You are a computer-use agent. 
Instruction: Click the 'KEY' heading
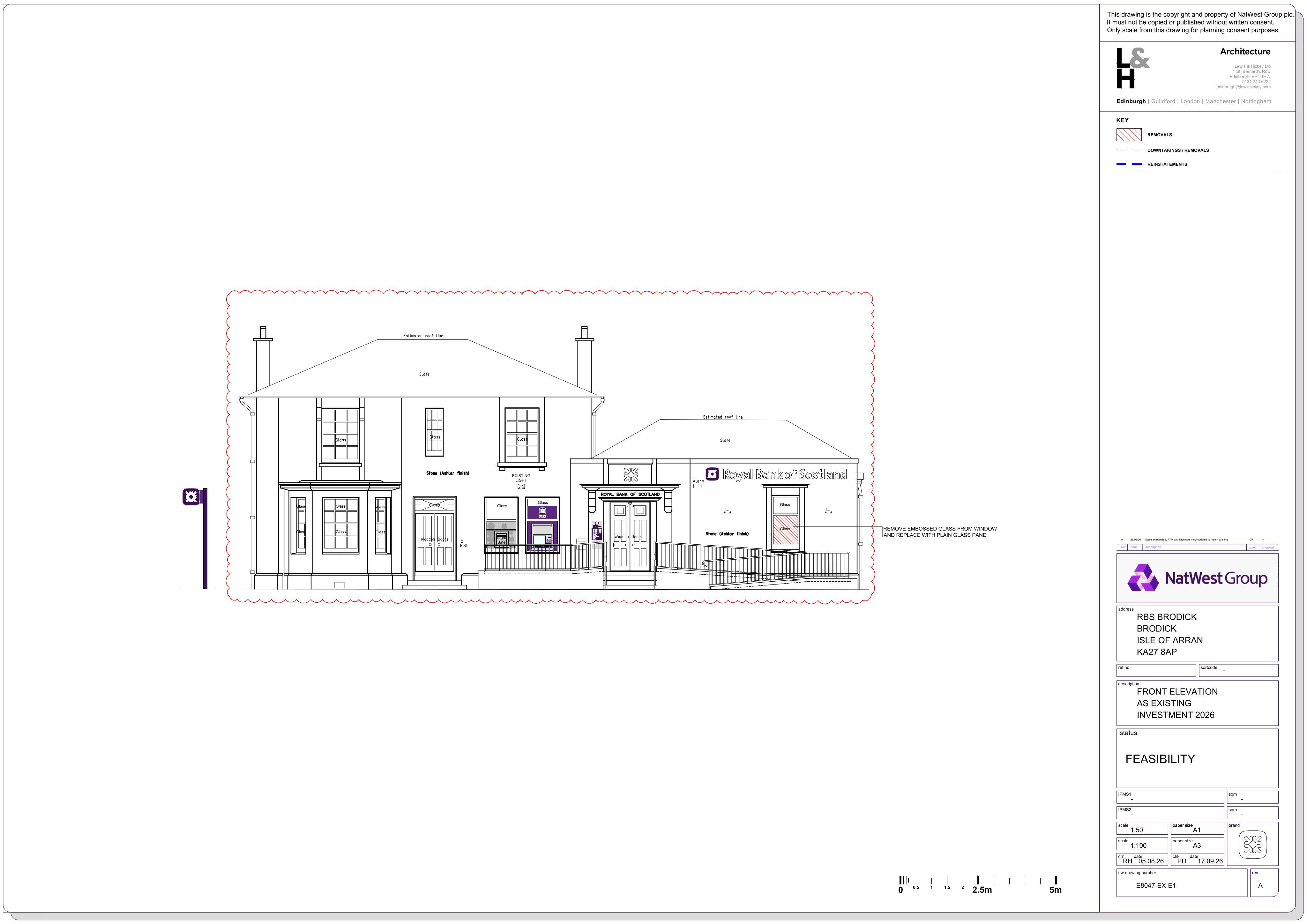click(1122, 120)
